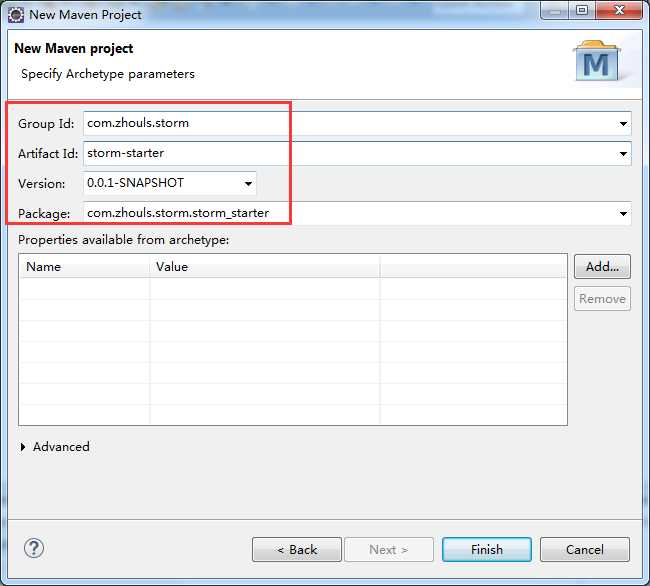650x586 pixels.
Task: Open the Artifact Id dropdown arrow
Action: pos(623,154)
